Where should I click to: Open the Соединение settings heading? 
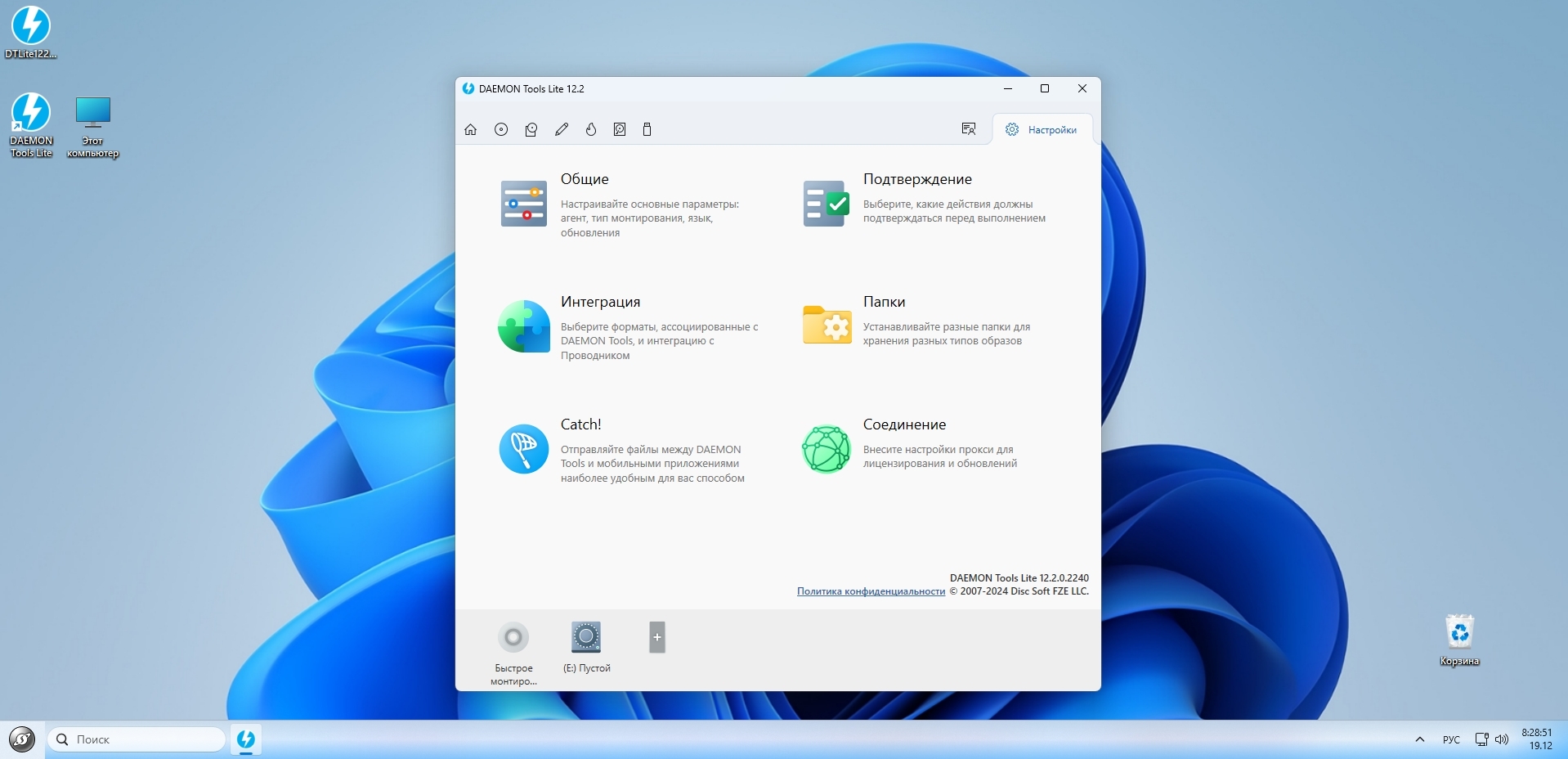point(904,424)
